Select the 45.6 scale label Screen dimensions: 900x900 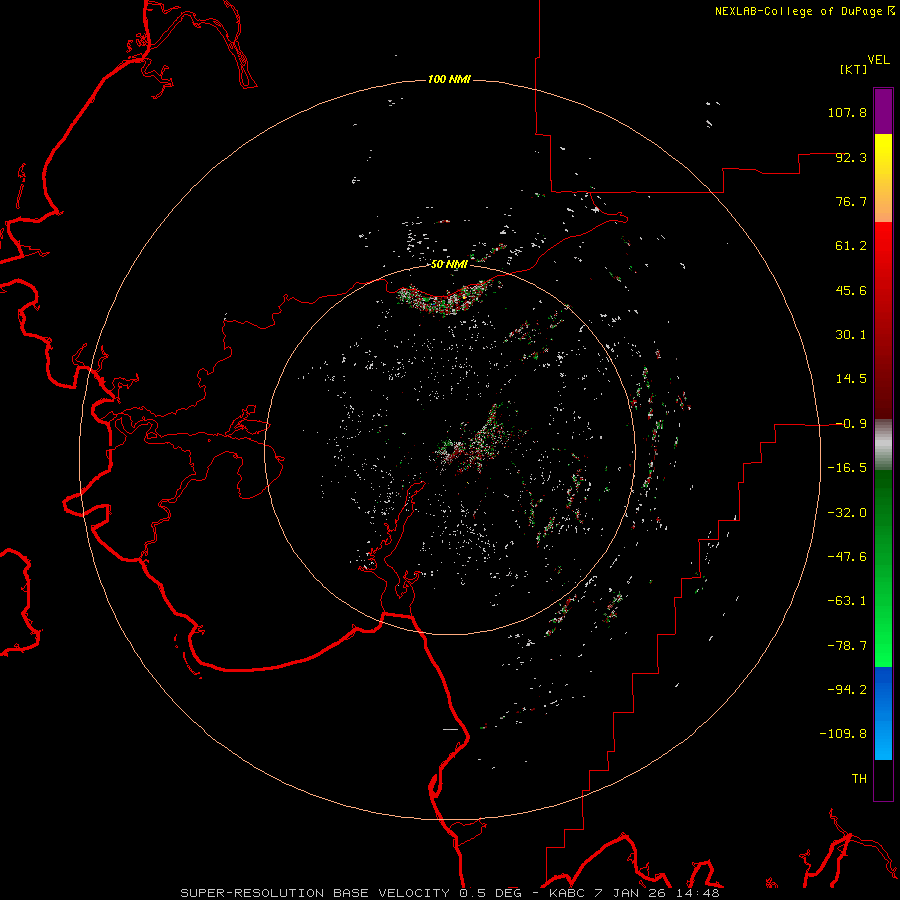click(x=851, y=290)
